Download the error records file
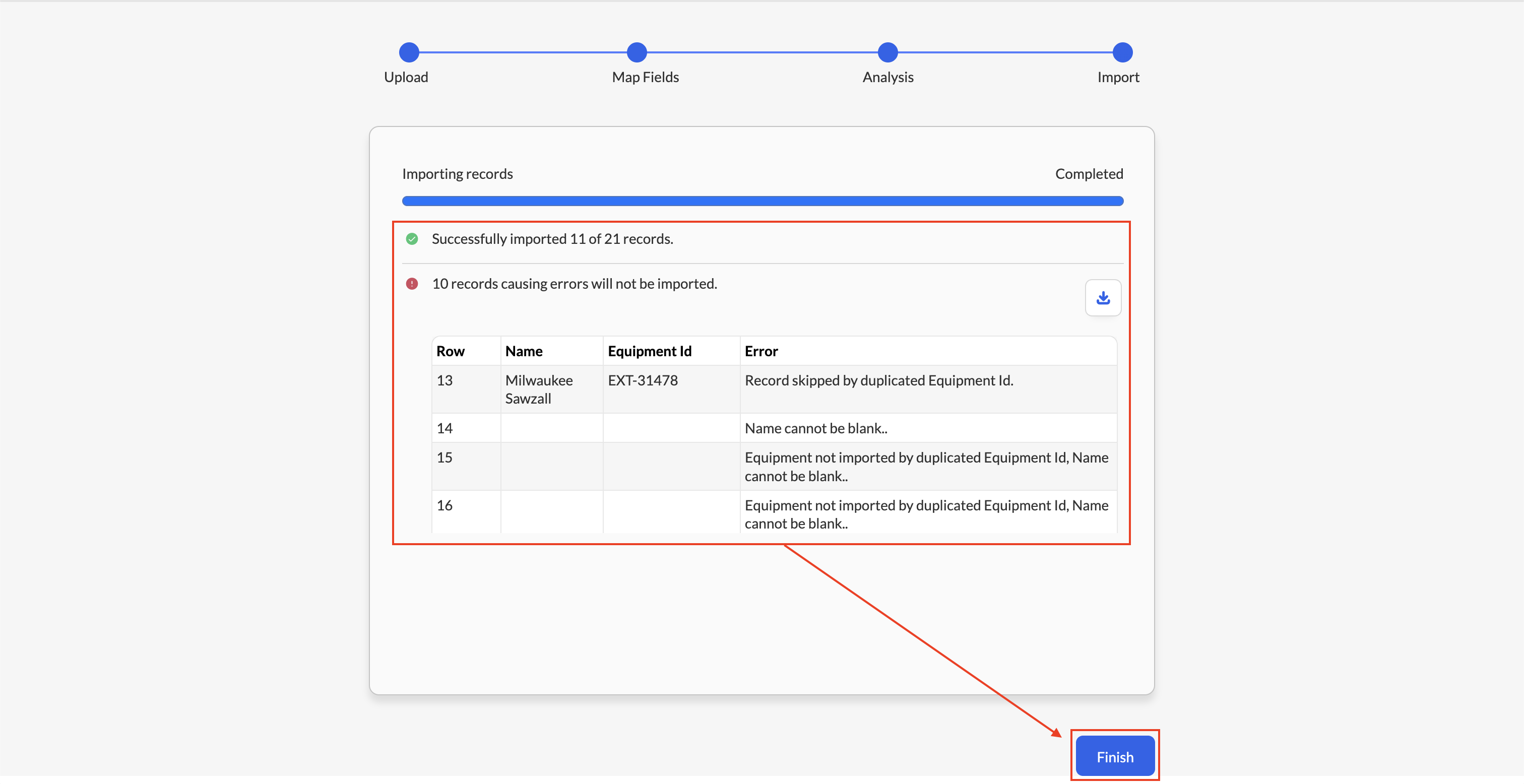This screenshot has height=784, width=1524. [1103, 298]
